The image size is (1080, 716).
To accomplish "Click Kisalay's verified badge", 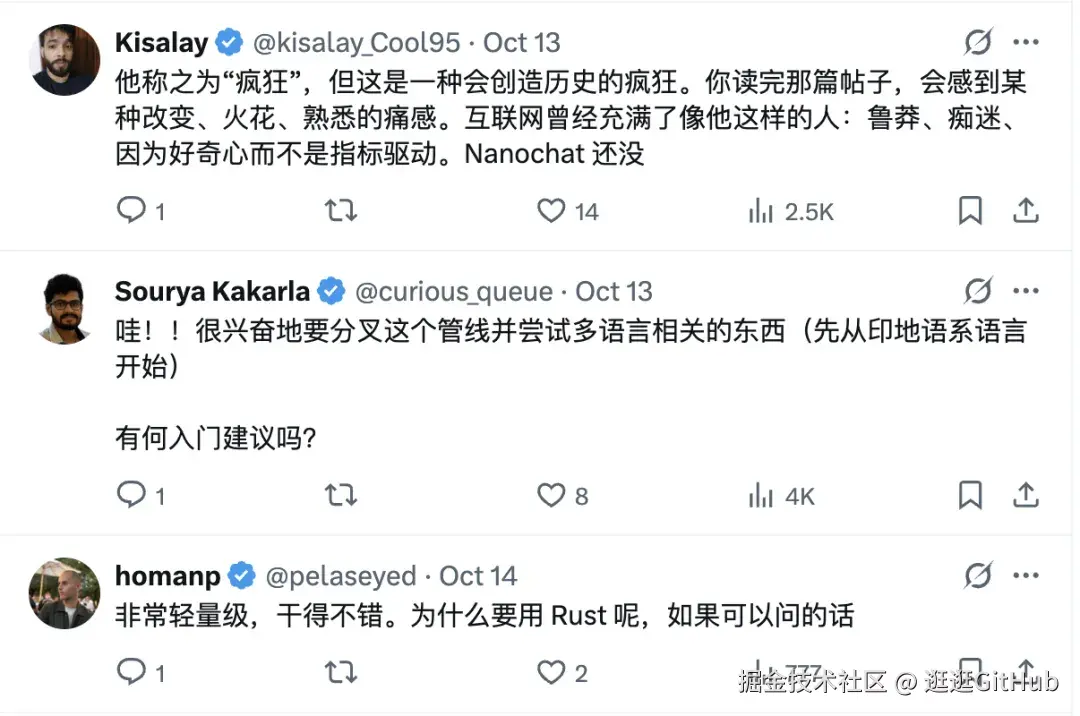I will (x=228, y=42).
